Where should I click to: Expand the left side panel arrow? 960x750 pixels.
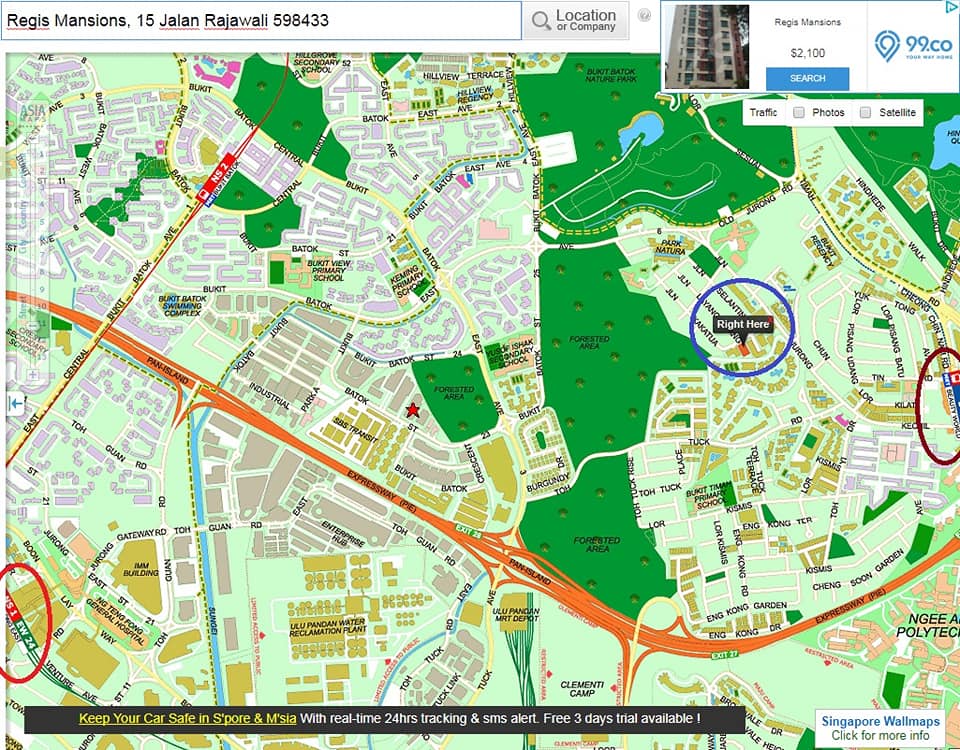click(x=16, y=403)
